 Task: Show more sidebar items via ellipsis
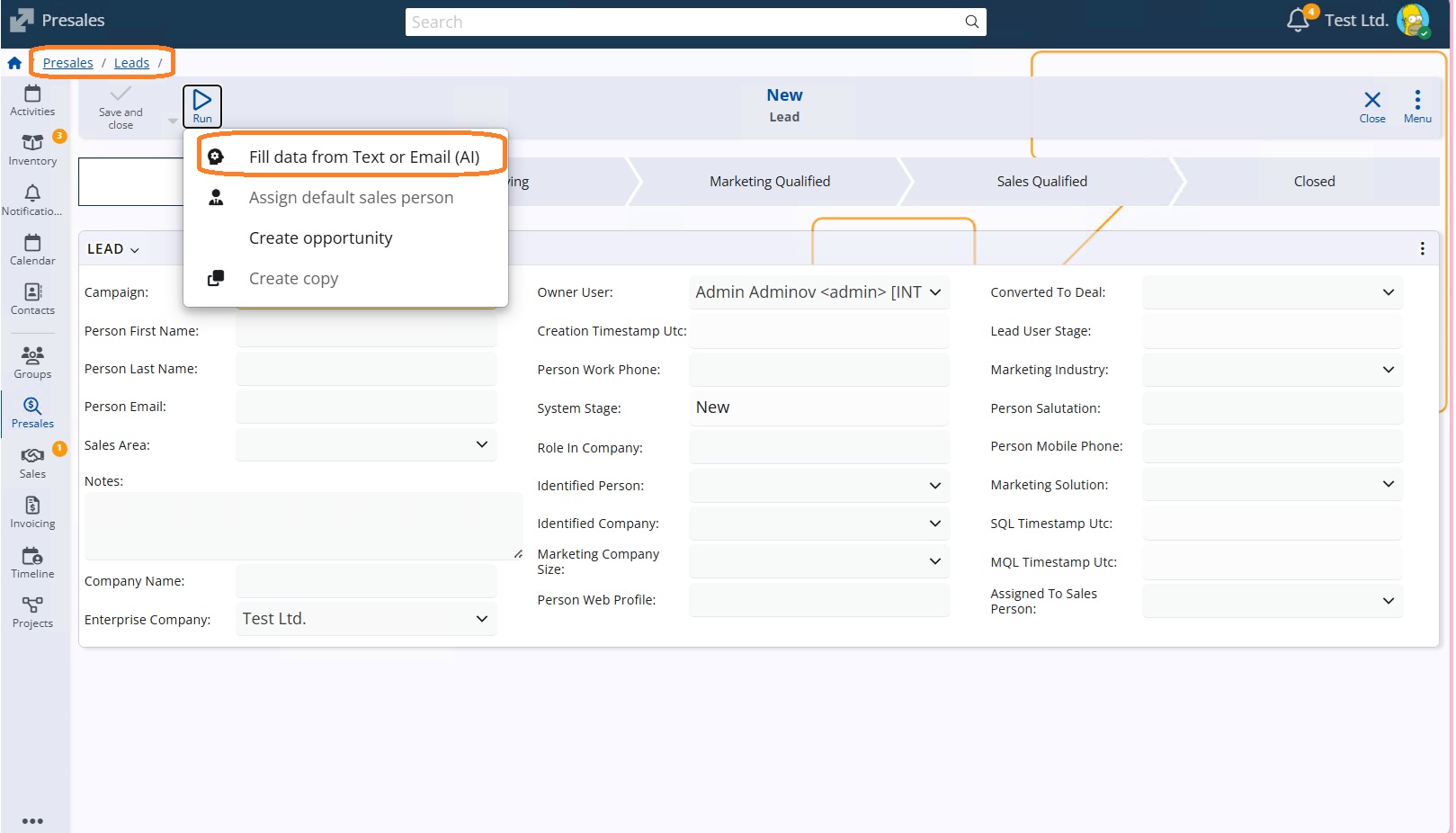coord(32,820)
